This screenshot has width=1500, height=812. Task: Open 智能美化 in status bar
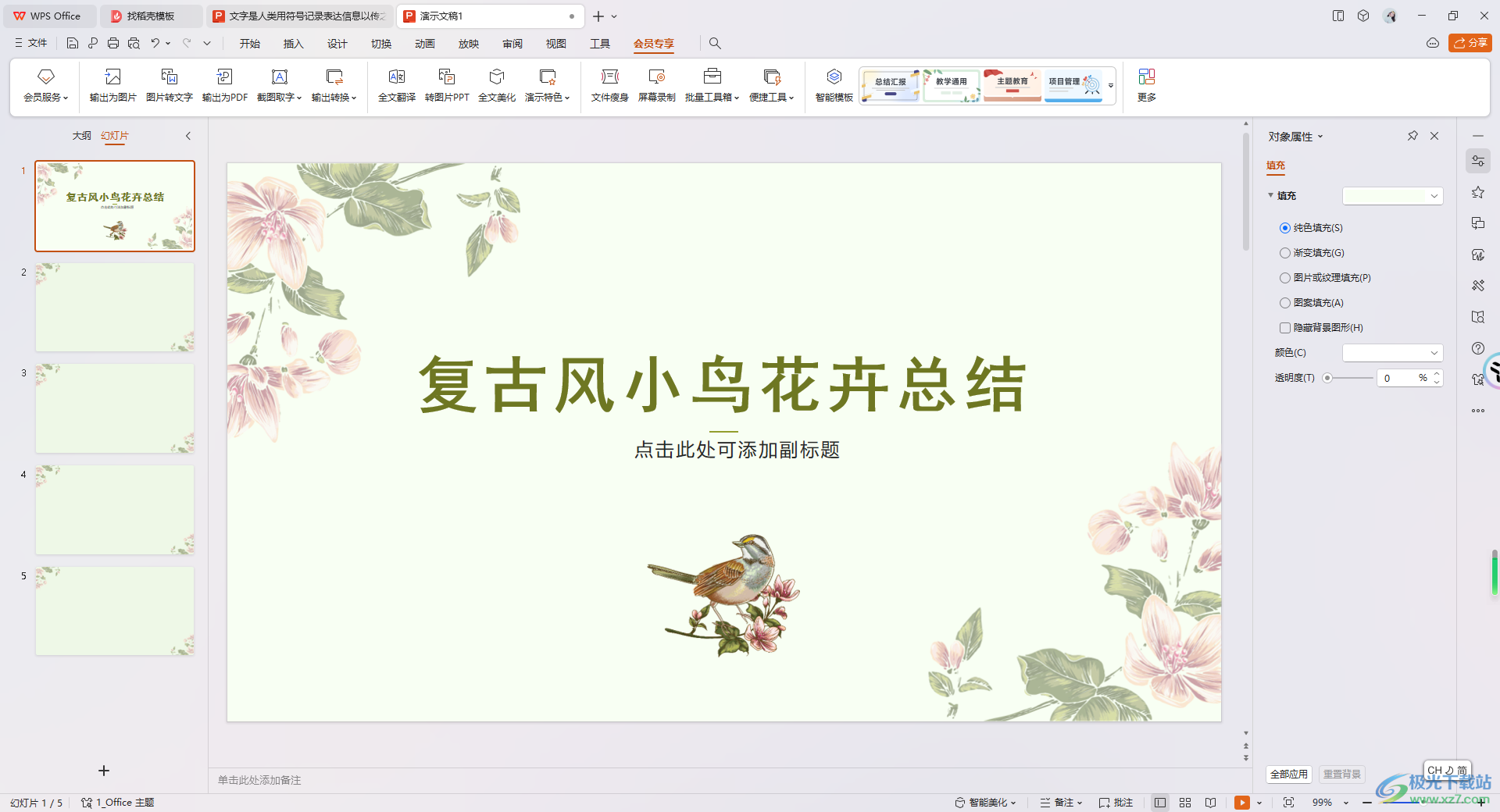[985, 803]
